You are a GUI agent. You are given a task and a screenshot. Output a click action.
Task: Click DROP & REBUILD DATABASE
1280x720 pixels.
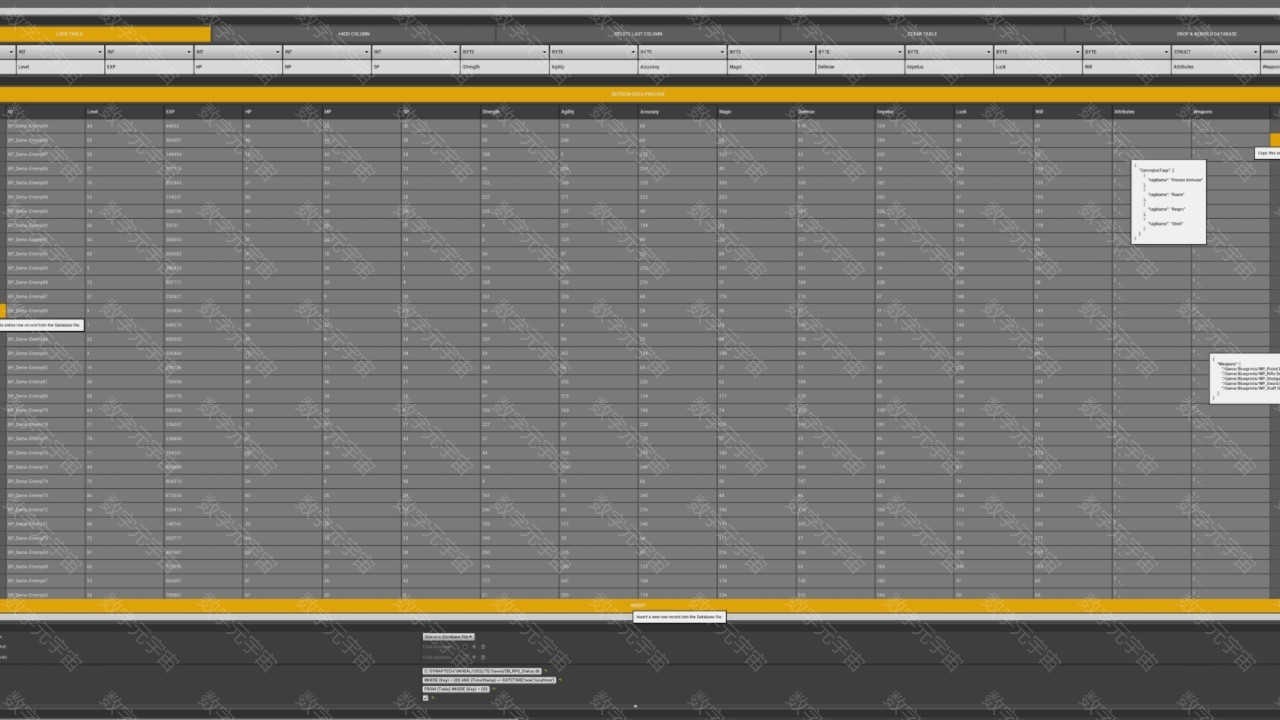point(1206,34)
